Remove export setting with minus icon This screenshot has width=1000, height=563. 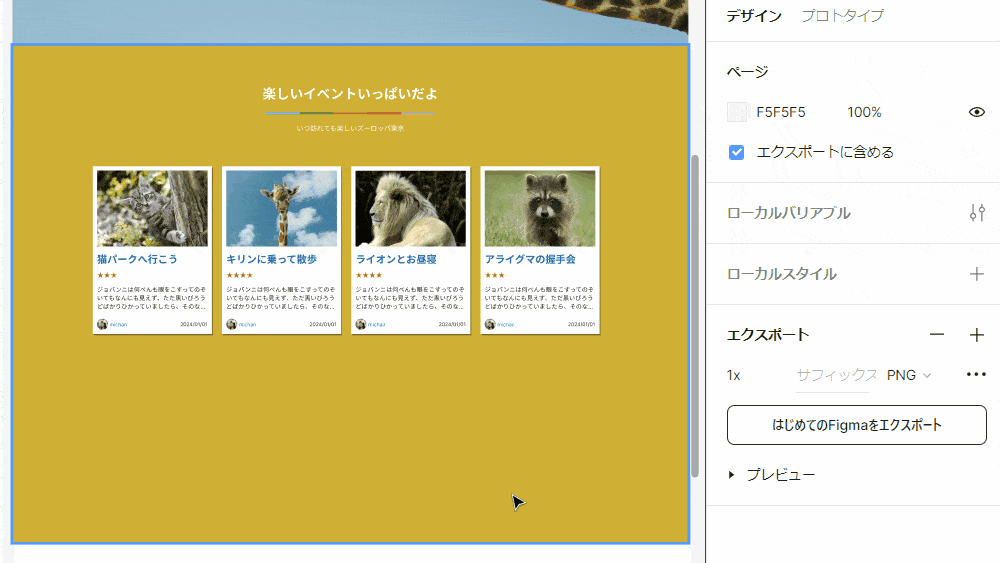pos(937,335)
